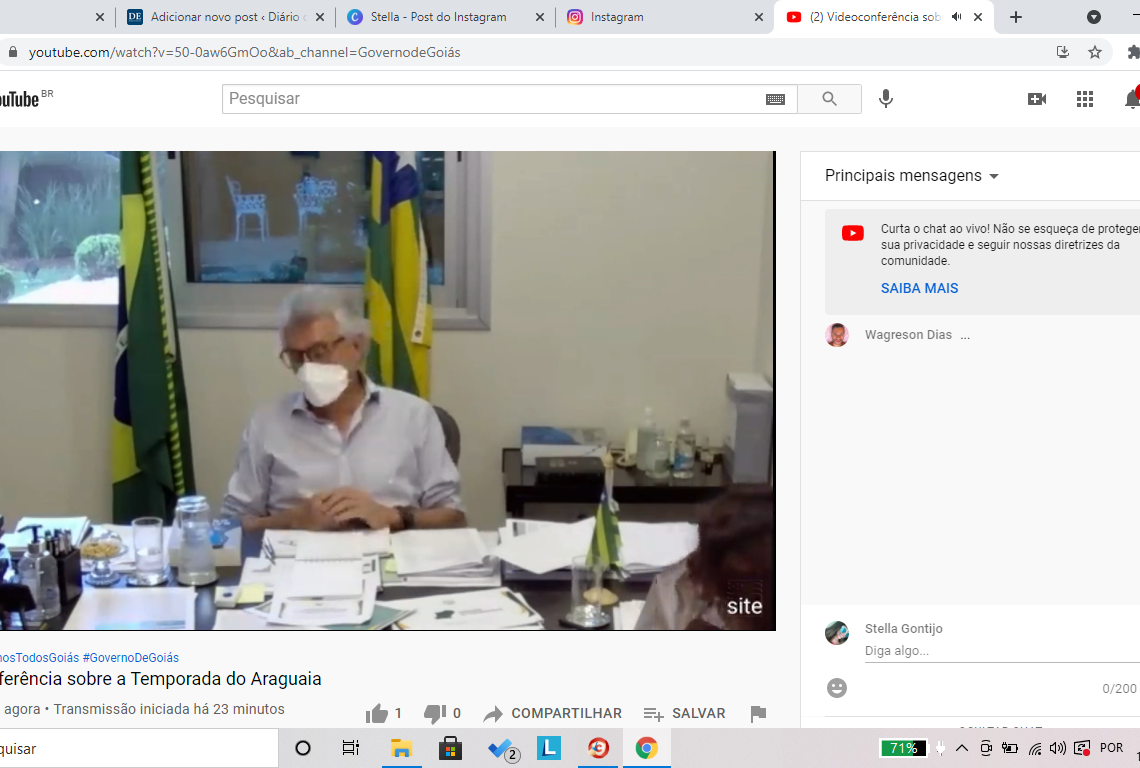Dislike the video with thumbs-down icon
This screenshot has height=768, width=1140.
435,713
